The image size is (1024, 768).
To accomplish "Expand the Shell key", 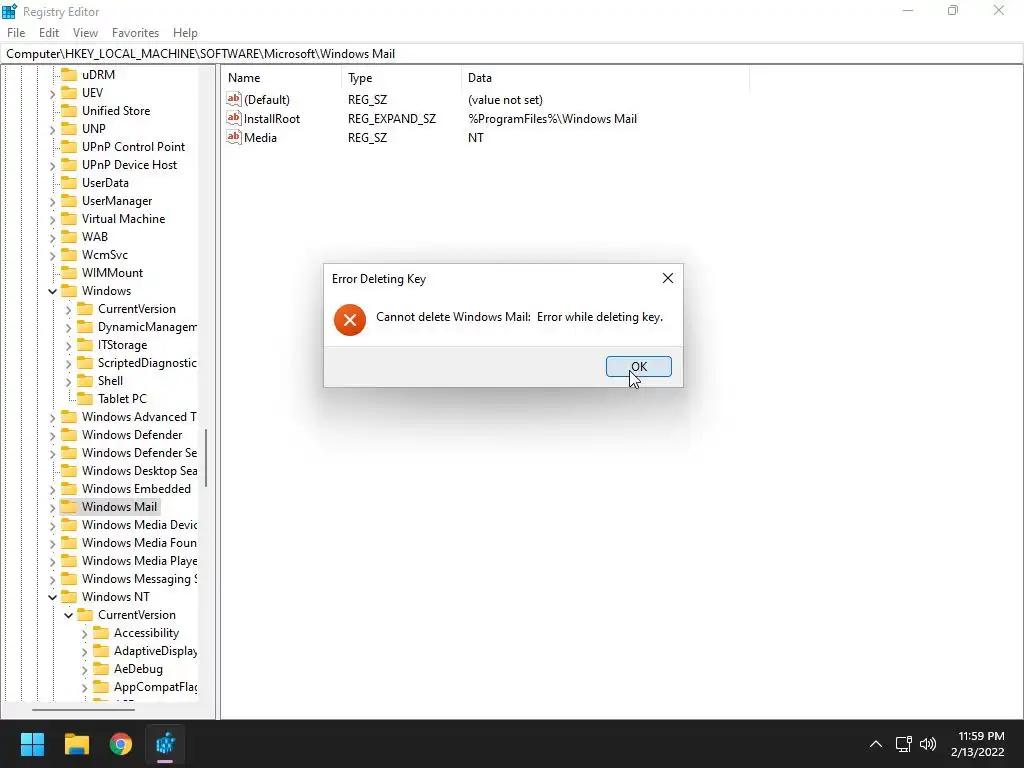I will (x=69, y=381).
